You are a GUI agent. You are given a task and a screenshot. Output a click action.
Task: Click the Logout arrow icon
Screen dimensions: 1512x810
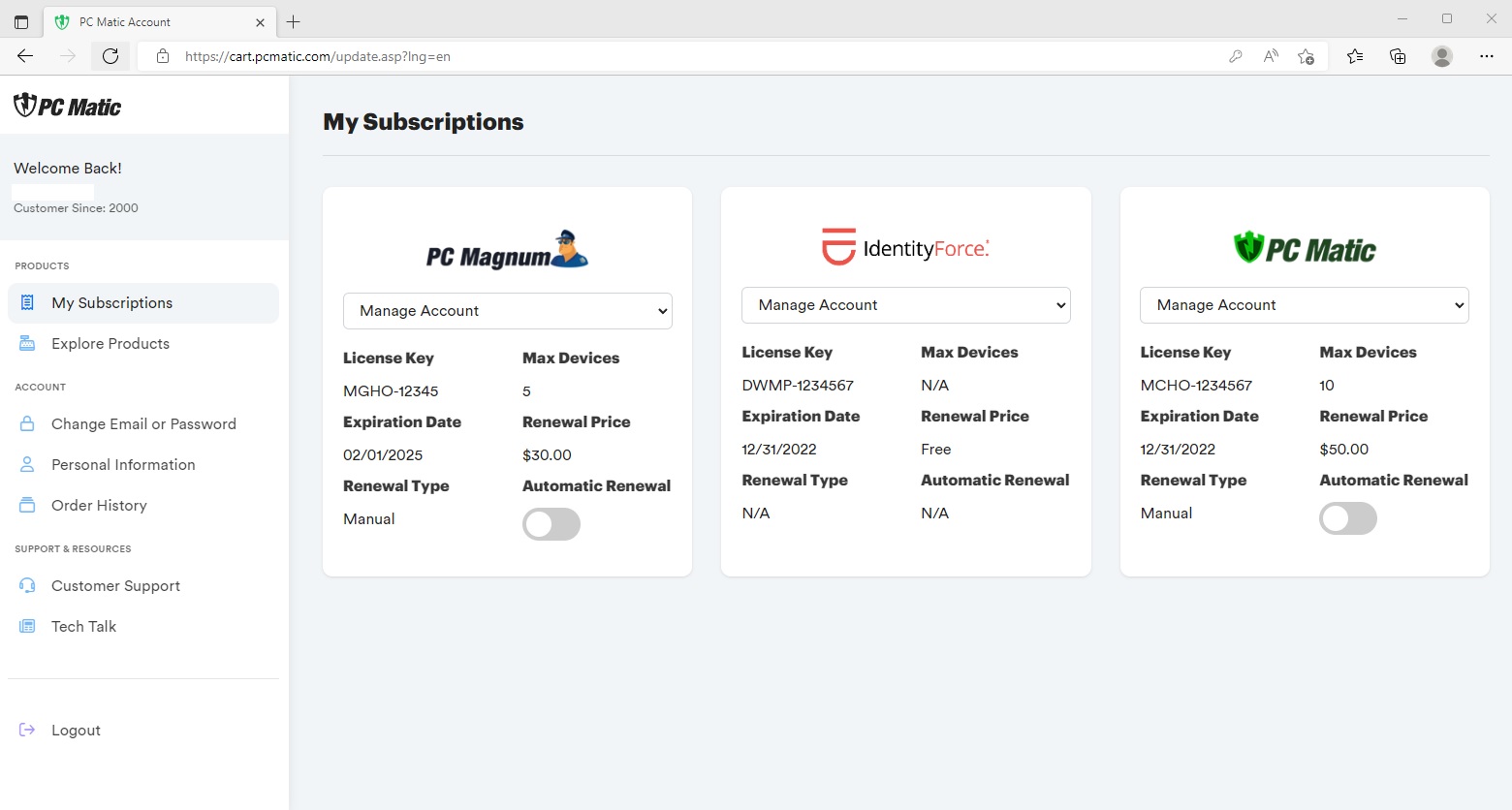click(x=27, y=731)
